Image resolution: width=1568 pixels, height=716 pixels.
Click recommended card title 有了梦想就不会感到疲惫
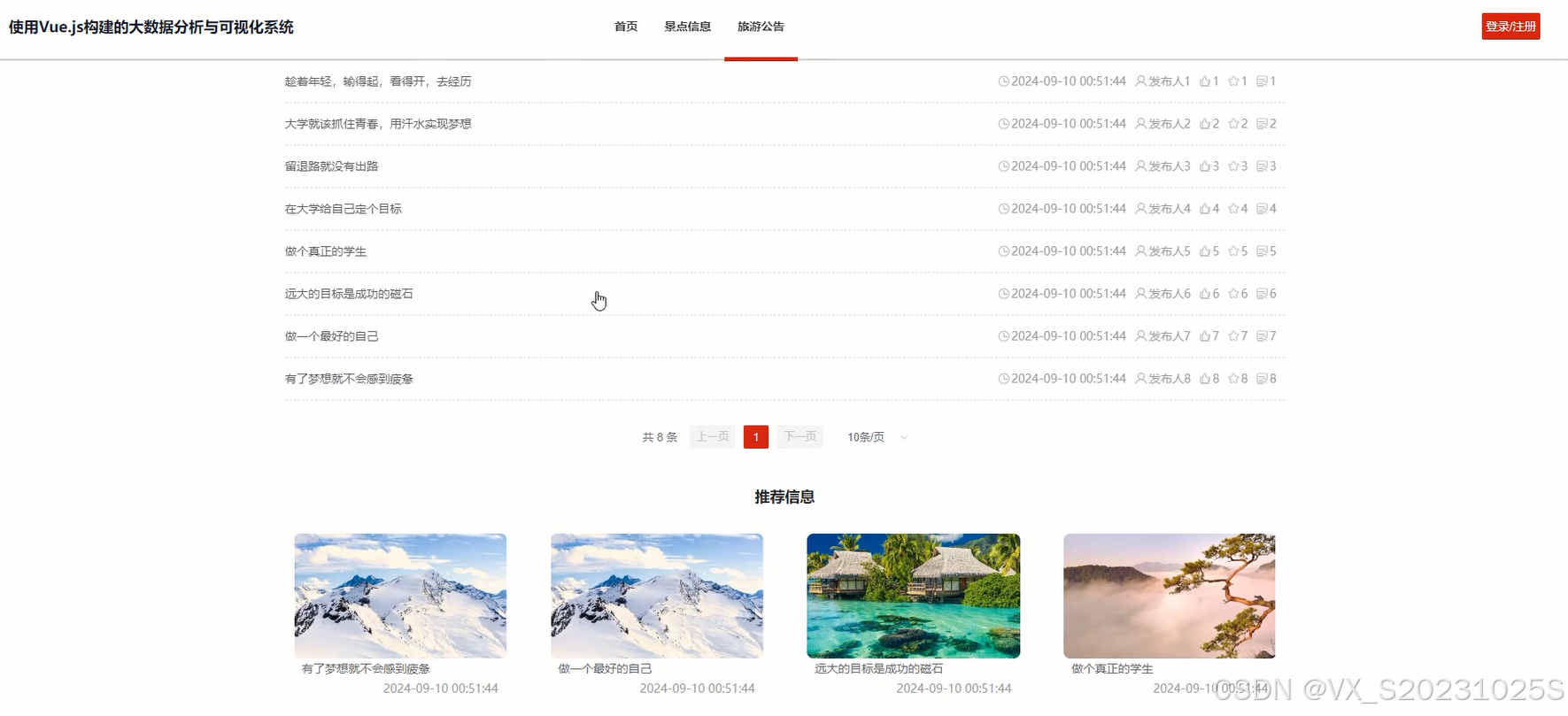pyautogui.click(x=366, y=669)
